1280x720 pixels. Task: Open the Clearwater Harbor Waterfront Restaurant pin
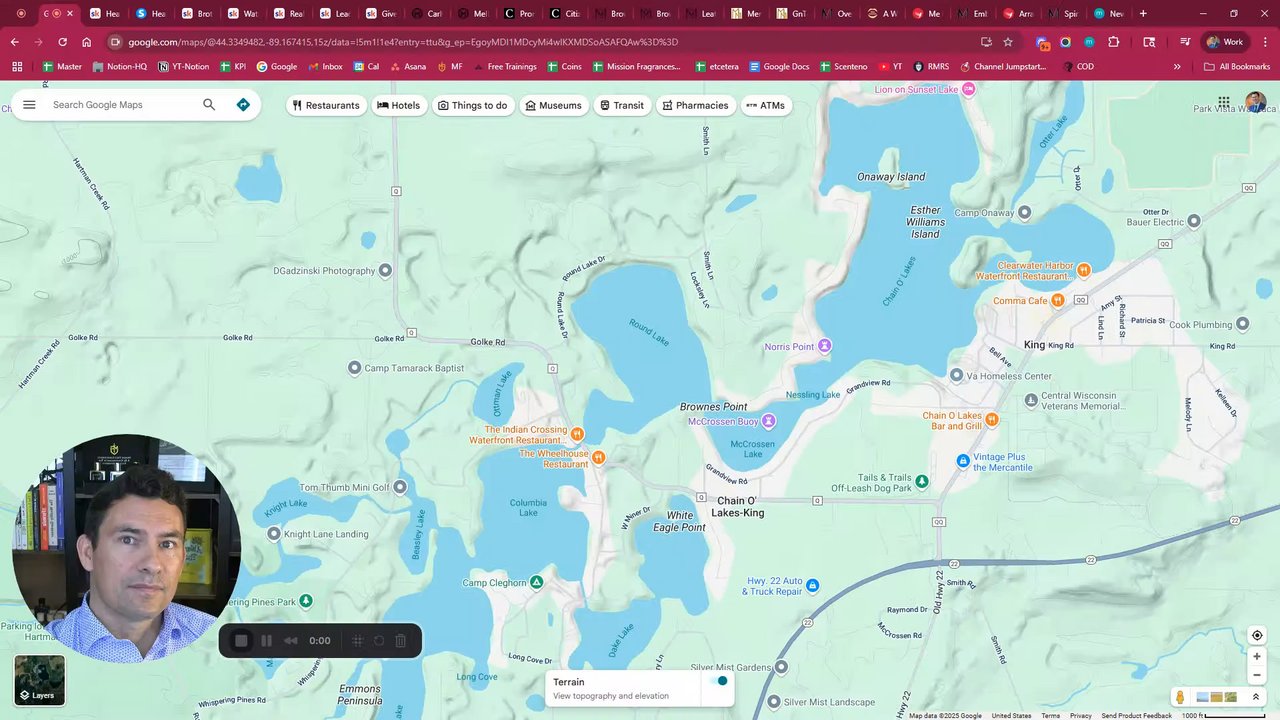tap(1084, 270)
